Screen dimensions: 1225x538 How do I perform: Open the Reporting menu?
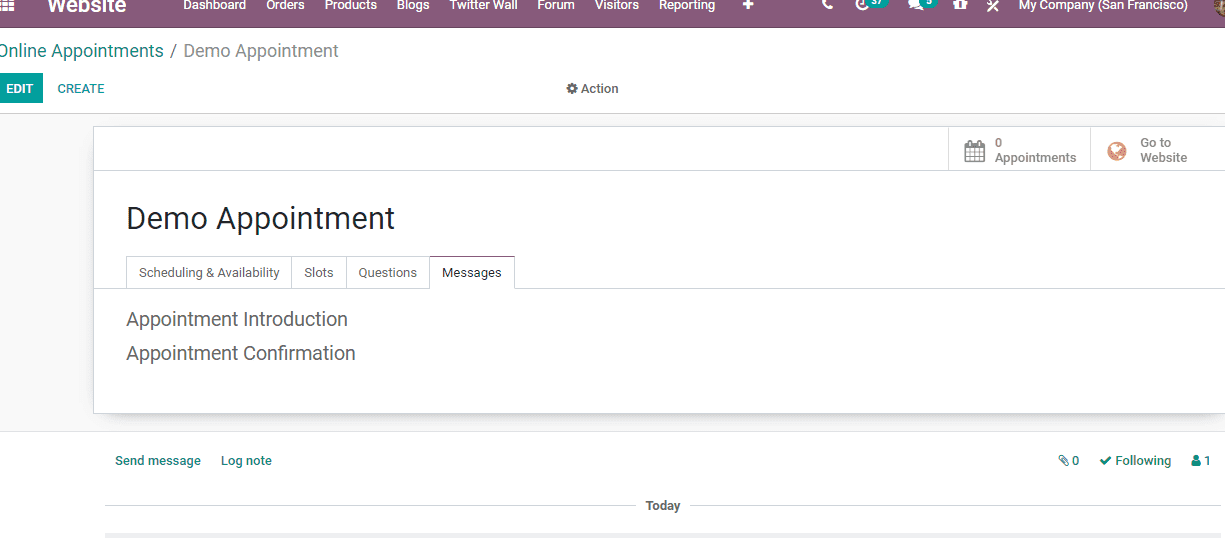tap(687, 5)
